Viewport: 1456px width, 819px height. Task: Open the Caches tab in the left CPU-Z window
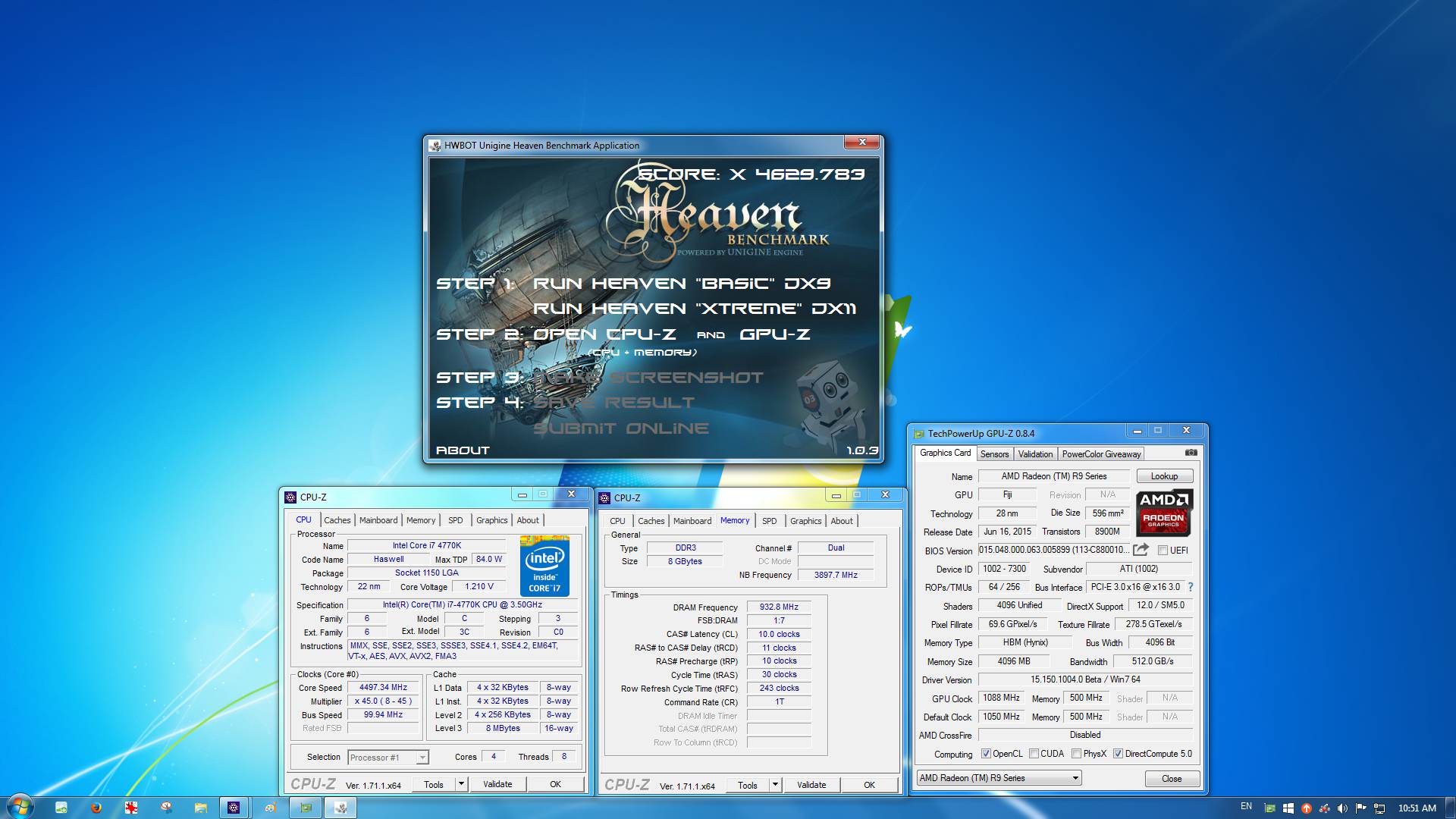coord(337,520)
